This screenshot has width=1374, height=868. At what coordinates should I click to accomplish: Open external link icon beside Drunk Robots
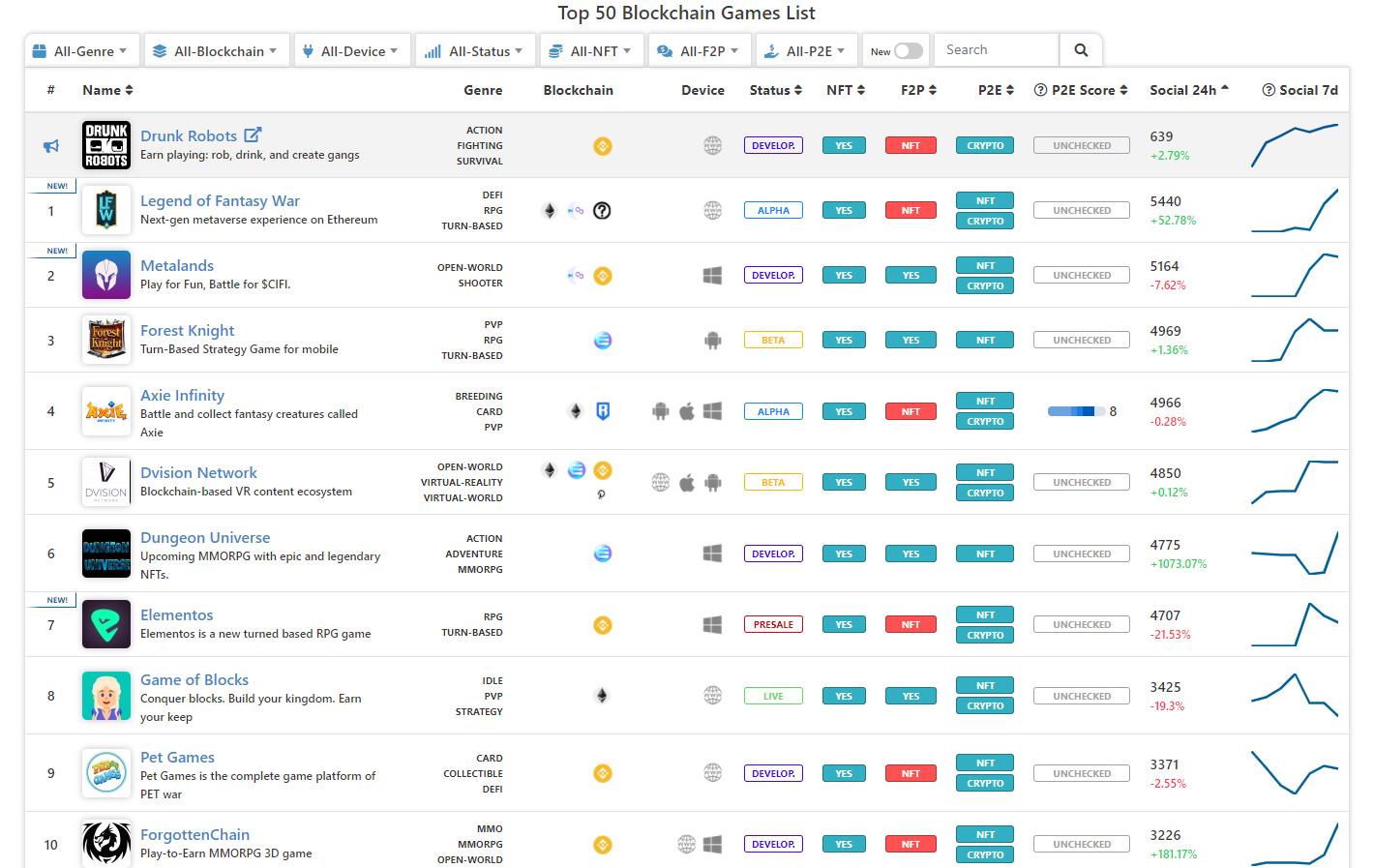253,135
